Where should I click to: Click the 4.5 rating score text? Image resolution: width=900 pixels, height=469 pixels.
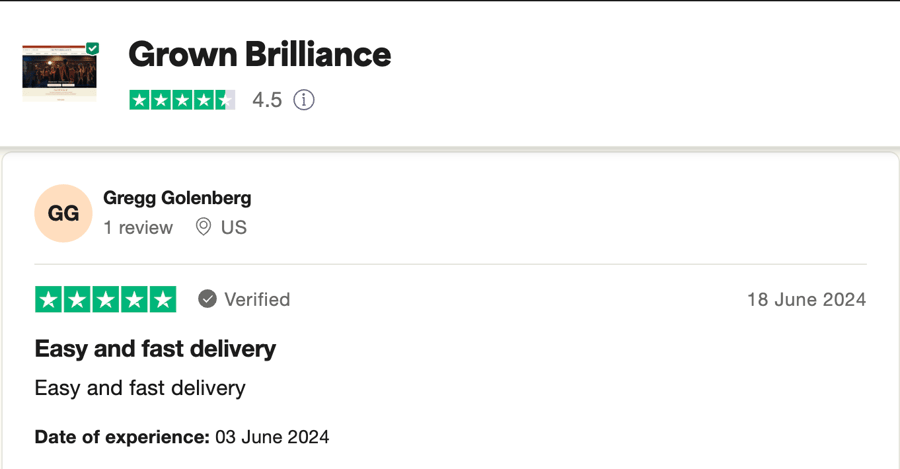pos(267,100)
